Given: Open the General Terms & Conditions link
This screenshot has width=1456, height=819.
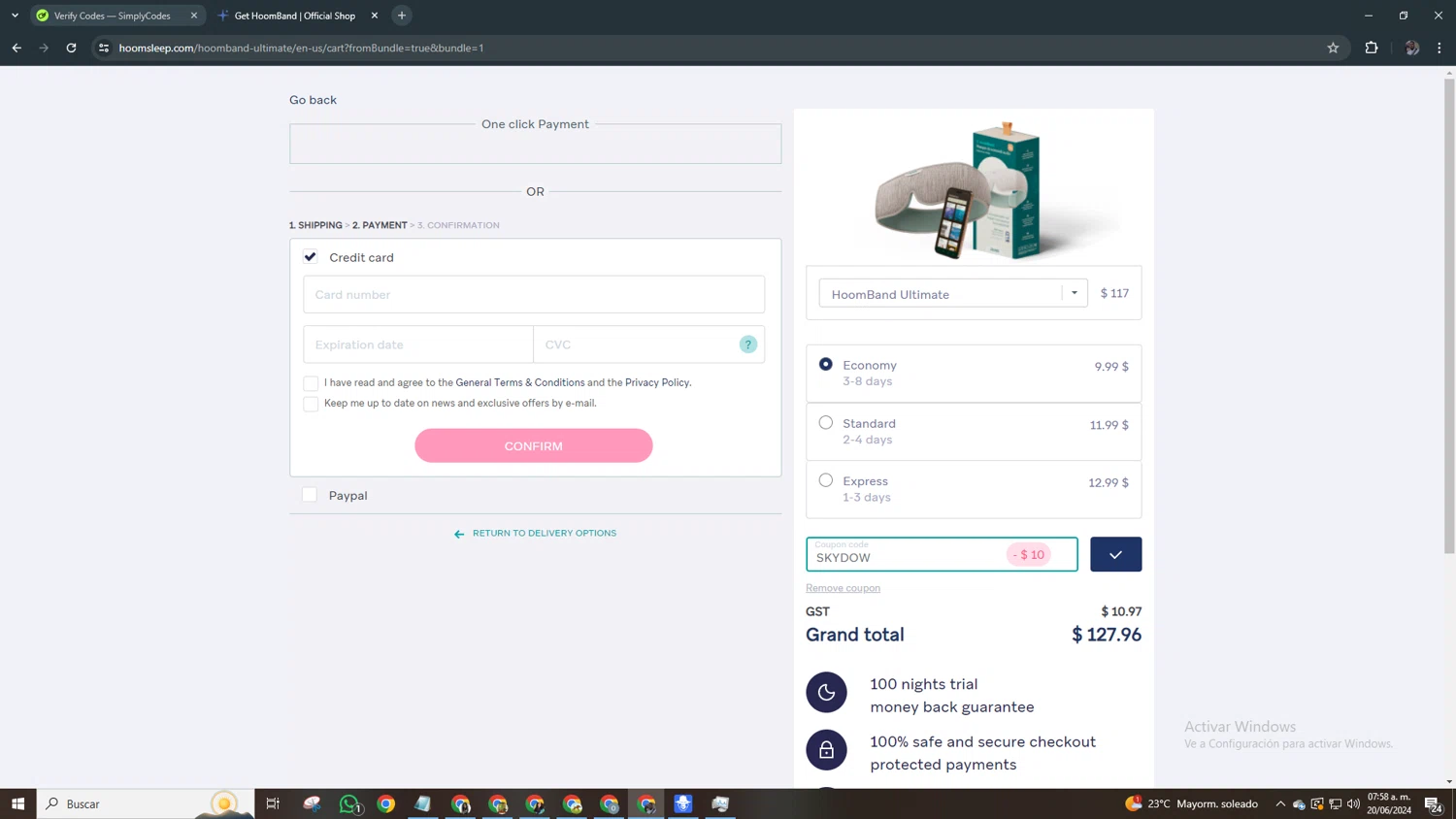Looking at the screenshot, I should 520,382.
